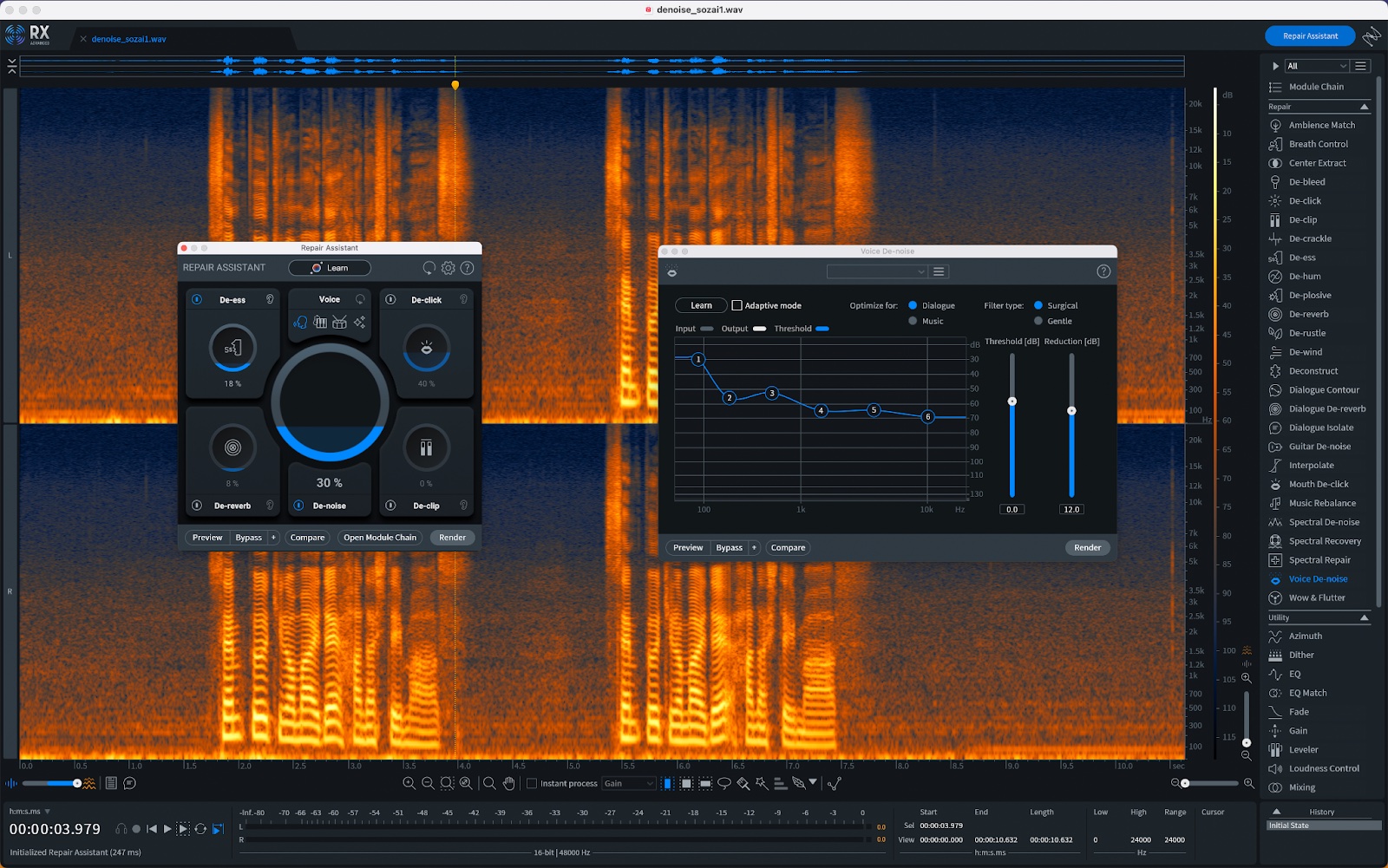Open the module filter All dropdown
The height and width of the screenshot is (868, 1388).
coord(1316,66)
